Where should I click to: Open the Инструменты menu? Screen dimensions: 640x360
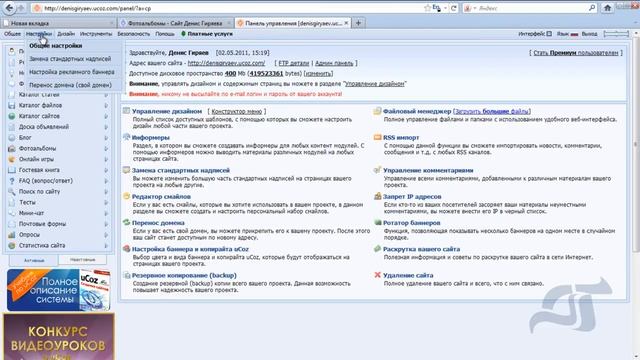coord(96,34)
